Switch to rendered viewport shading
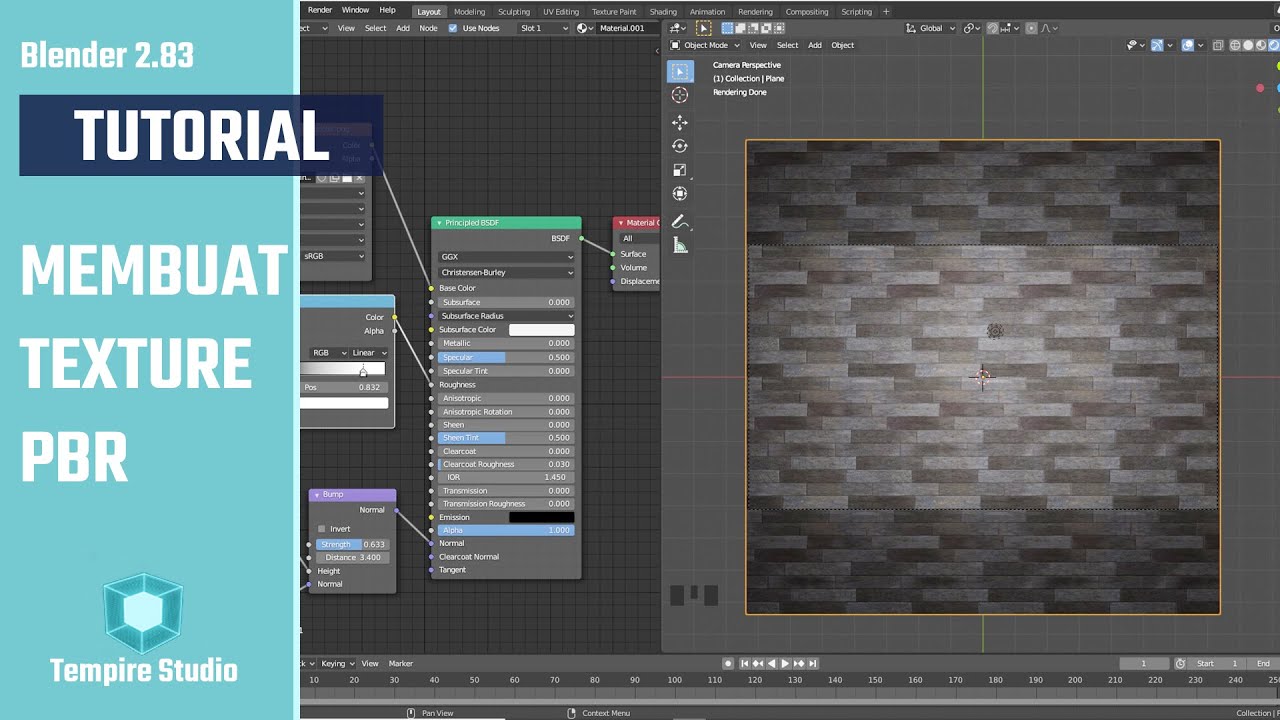Viewport: 1280px width, 720px height. point(1272,45)
